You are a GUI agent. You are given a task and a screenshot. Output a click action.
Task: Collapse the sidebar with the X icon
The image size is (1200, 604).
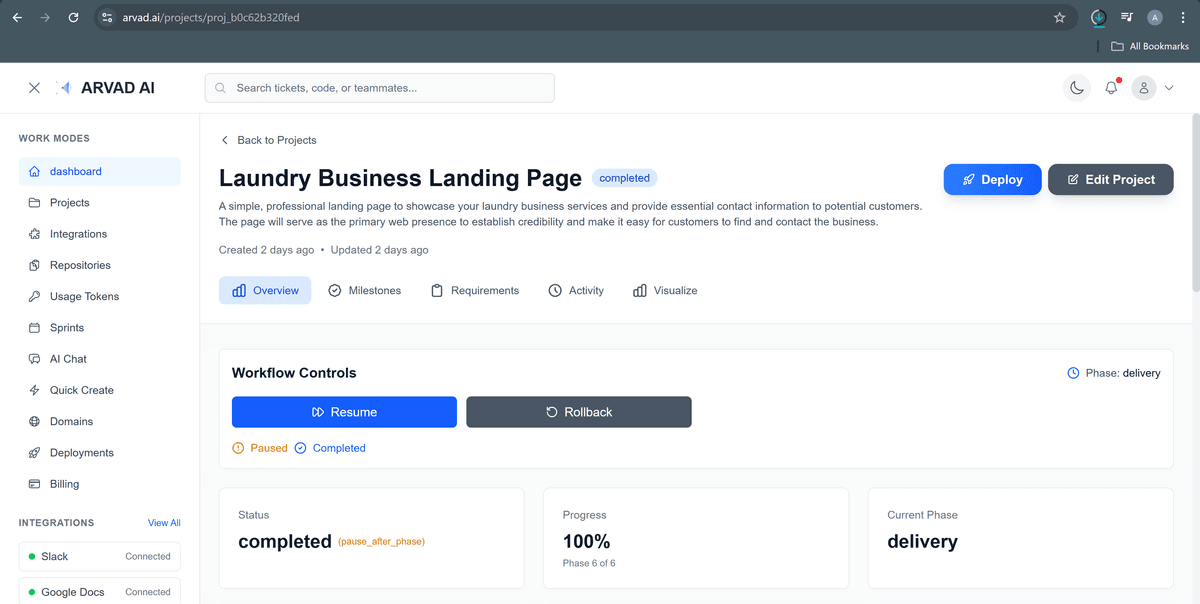coord(34,88)
